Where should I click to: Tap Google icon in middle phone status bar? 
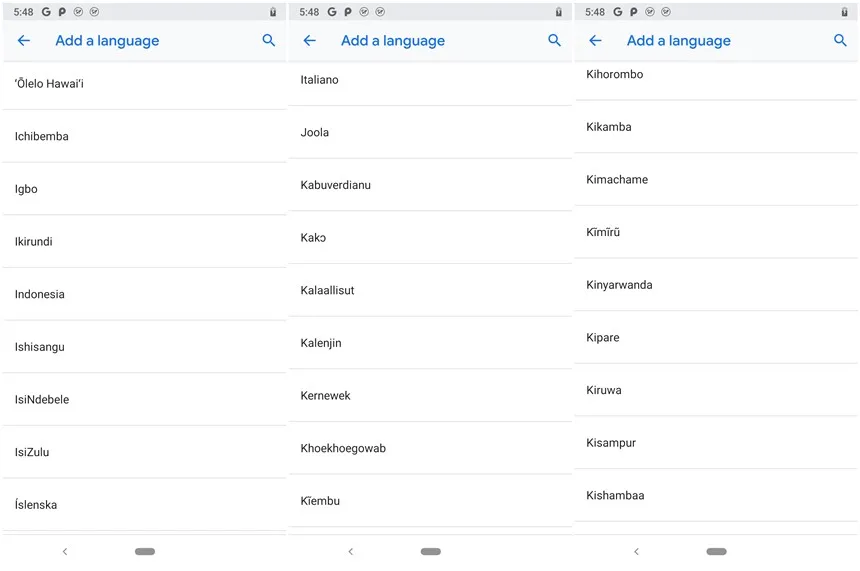[332, 12]
